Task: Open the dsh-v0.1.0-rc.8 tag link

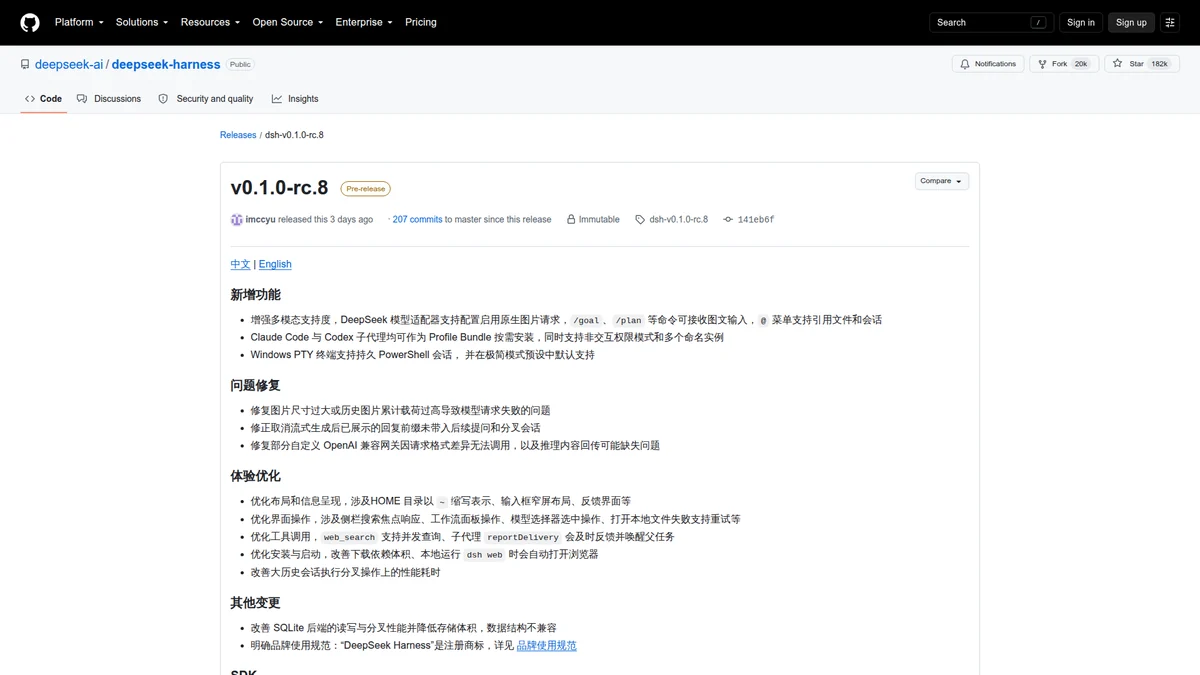Action: point(678,219)
